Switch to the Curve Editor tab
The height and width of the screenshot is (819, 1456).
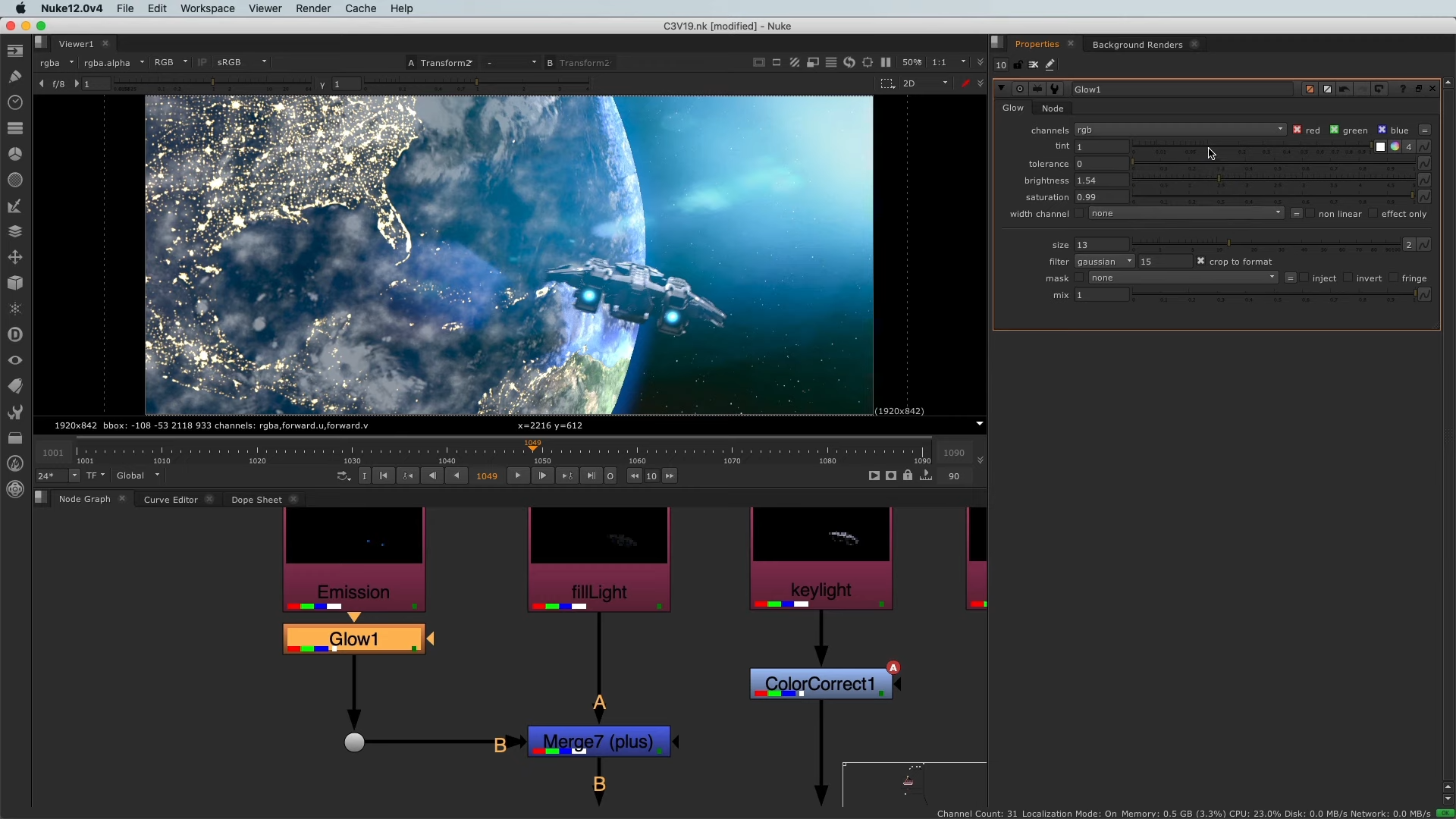pos(171,500)
